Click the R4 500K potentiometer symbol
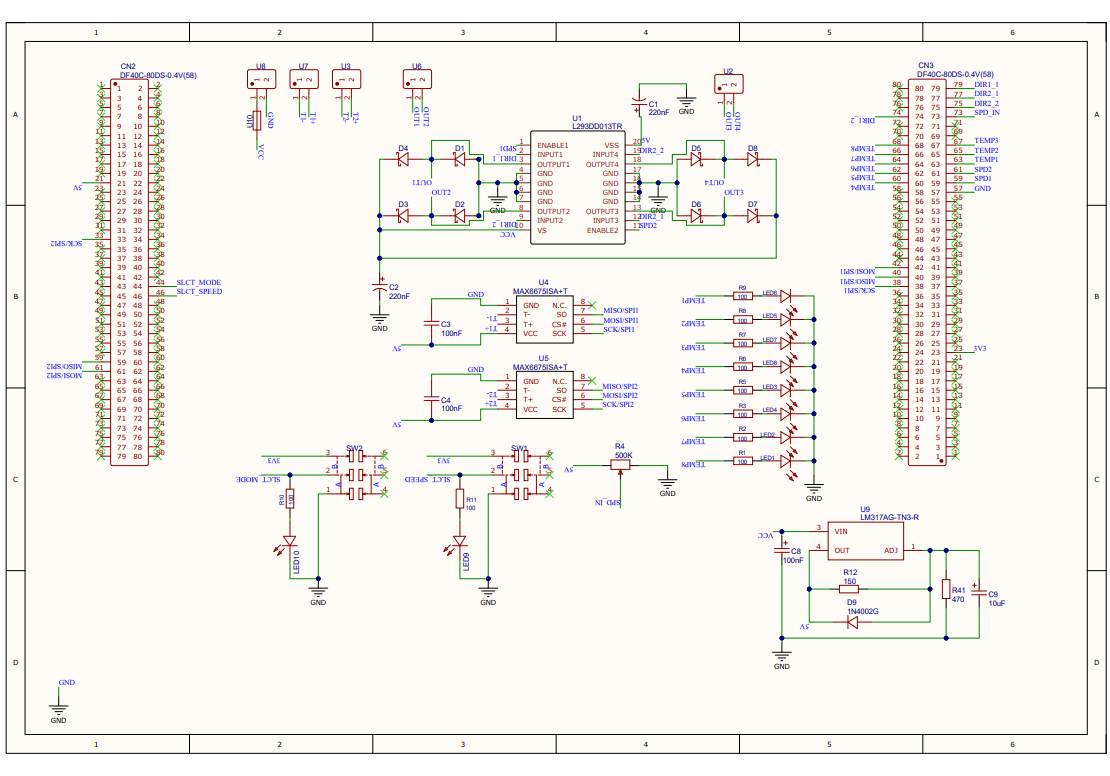The image size is (1110, 776). tap(620, 466)
